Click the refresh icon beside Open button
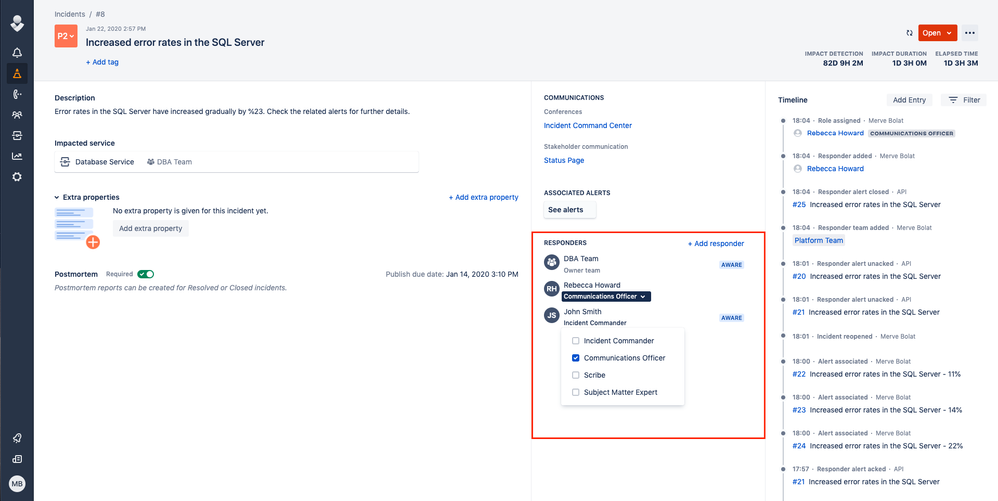This screenshot has height=501, width=998. tap(910, 33)
